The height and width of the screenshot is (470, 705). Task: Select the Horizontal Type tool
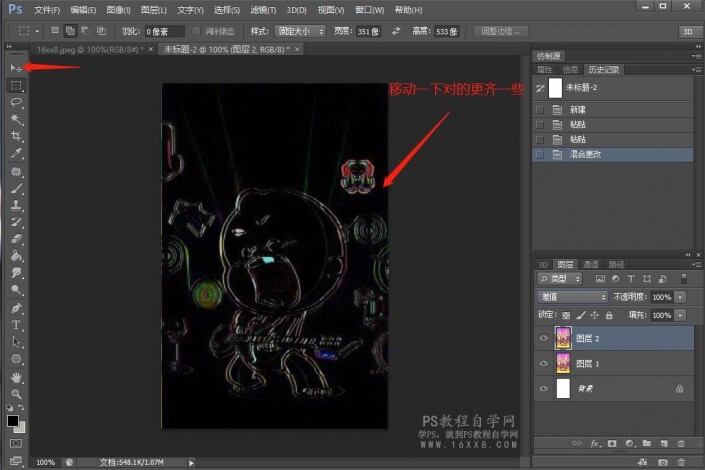click(16, 325)
